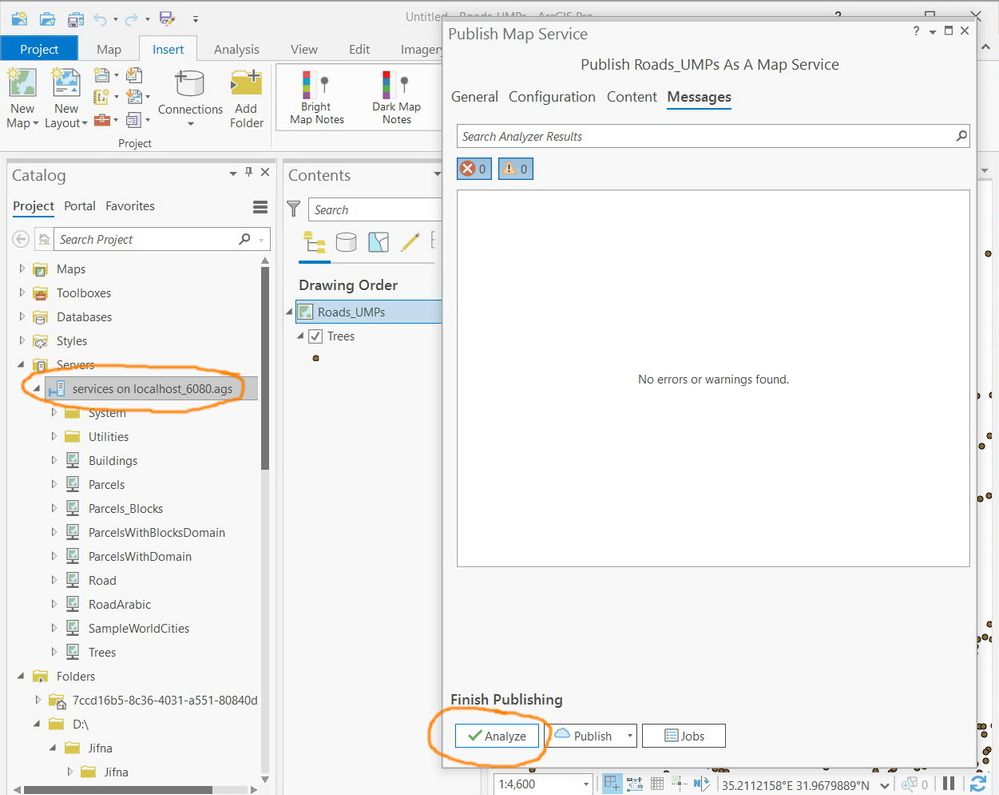Select services on localhost_6080.ags connection
The image size is (999, 795).
[152, 389]
